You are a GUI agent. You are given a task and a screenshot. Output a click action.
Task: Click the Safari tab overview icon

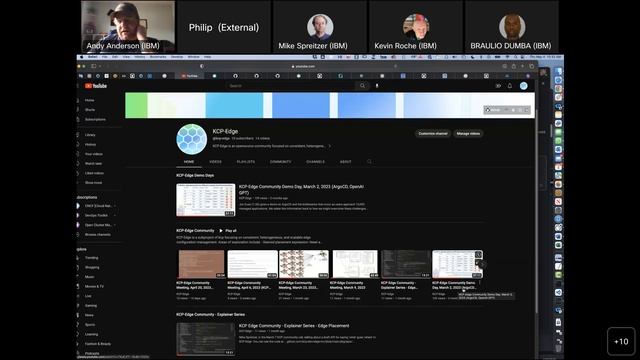click(x=531, y=66)
